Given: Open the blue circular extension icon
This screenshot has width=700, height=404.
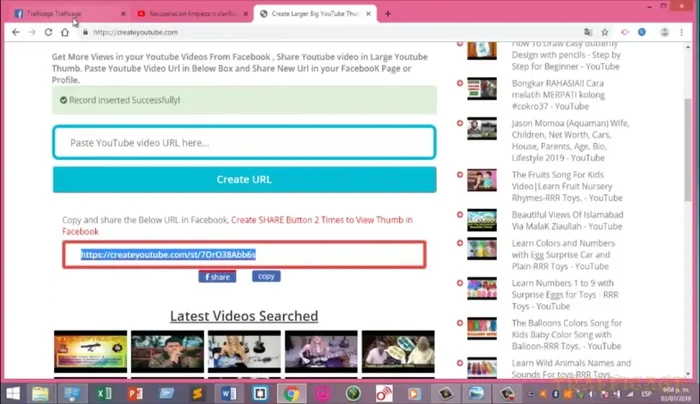Looking at the screenshot, I should [642, 32].
